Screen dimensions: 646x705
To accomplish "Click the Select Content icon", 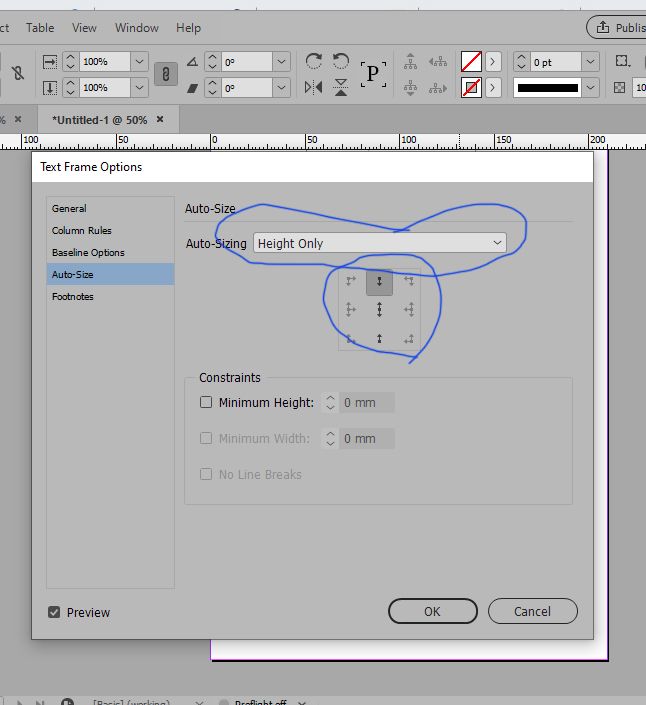I will coord(410,88).
